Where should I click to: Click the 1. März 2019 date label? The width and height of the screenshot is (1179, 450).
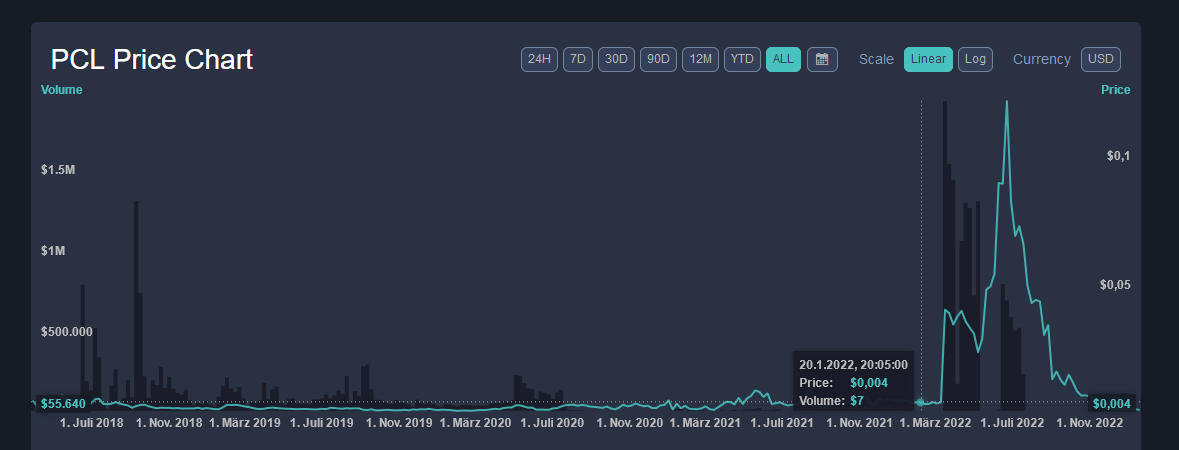(x=244, y=423)
